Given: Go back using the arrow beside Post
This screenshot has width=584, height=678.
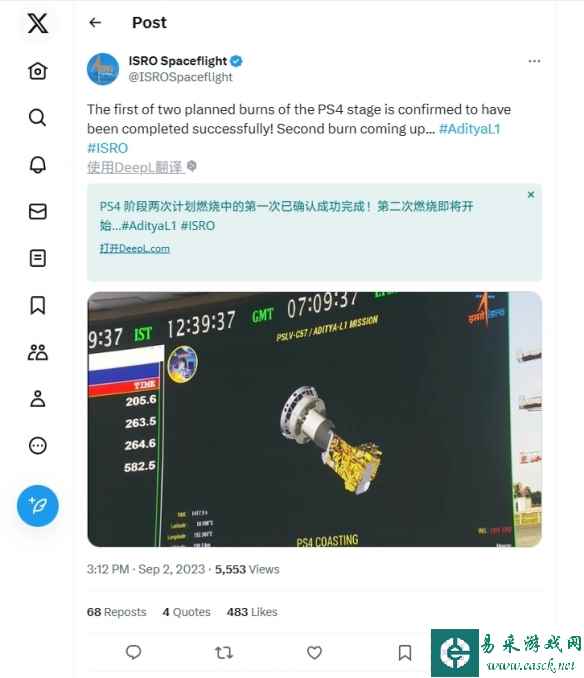Looking at the screenshot, I should (x=95, y=22).
